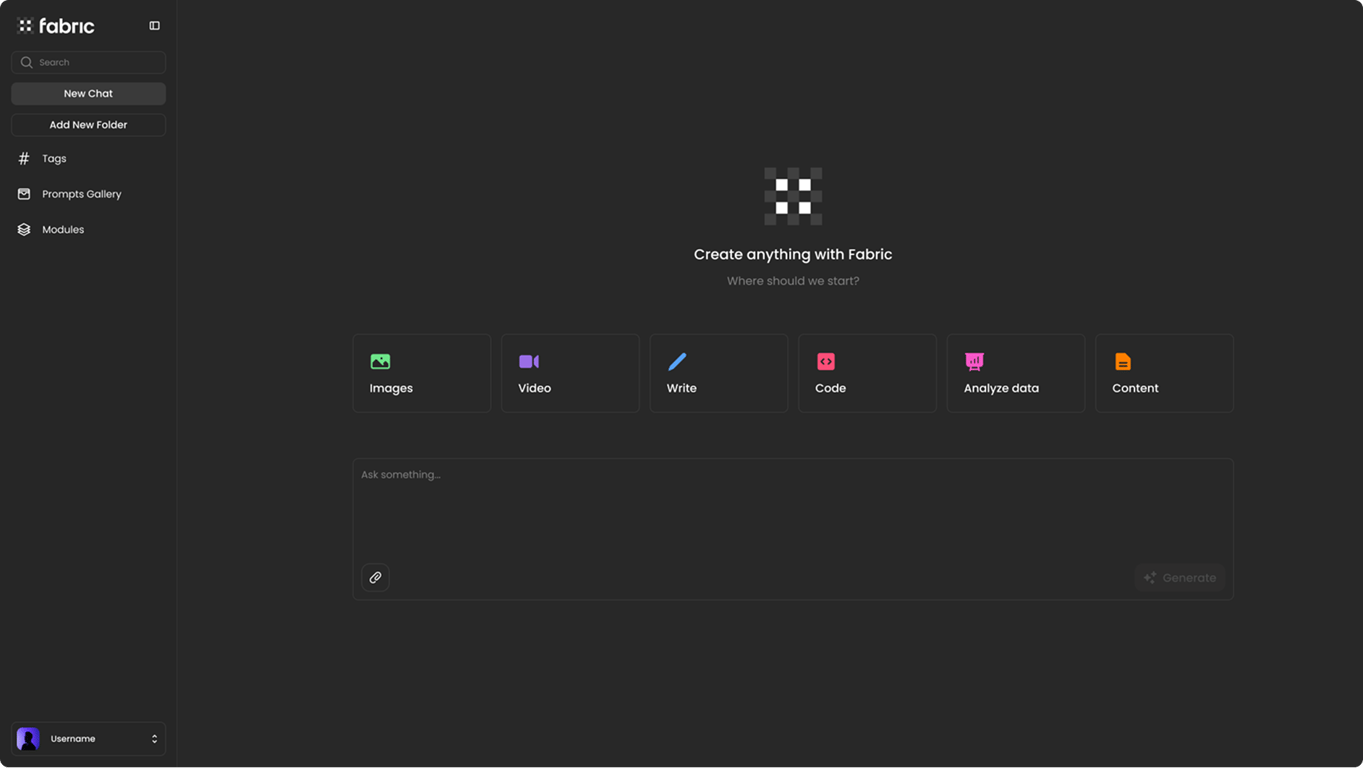The image size is (1363, 768).
Task: Click the attach link paperclip icon
Action: pyautogui.click(x=375, y=578)
